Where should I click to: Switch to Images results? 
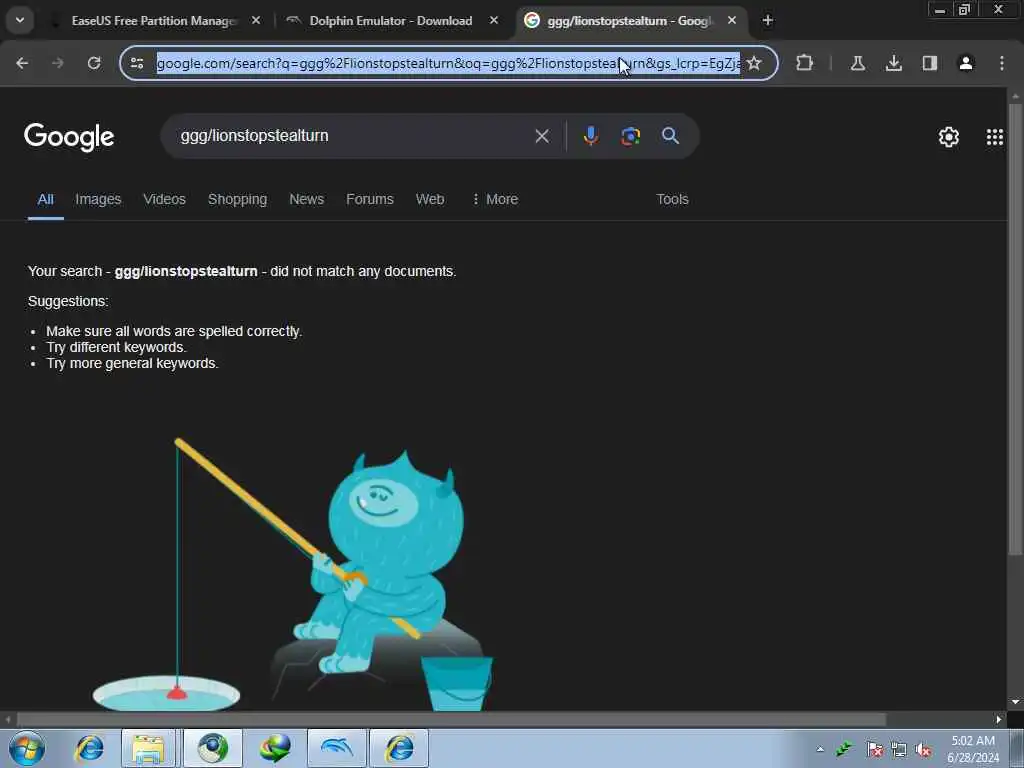(98, 199)
